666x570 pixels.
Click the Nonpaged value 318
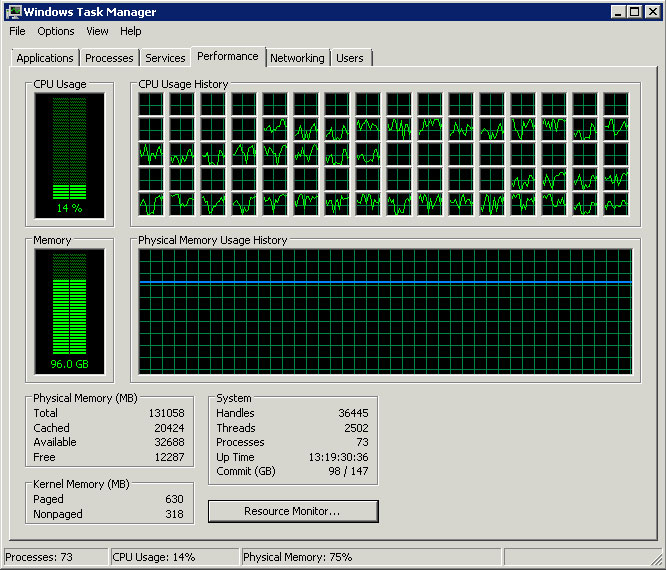(x=174, y=514)
